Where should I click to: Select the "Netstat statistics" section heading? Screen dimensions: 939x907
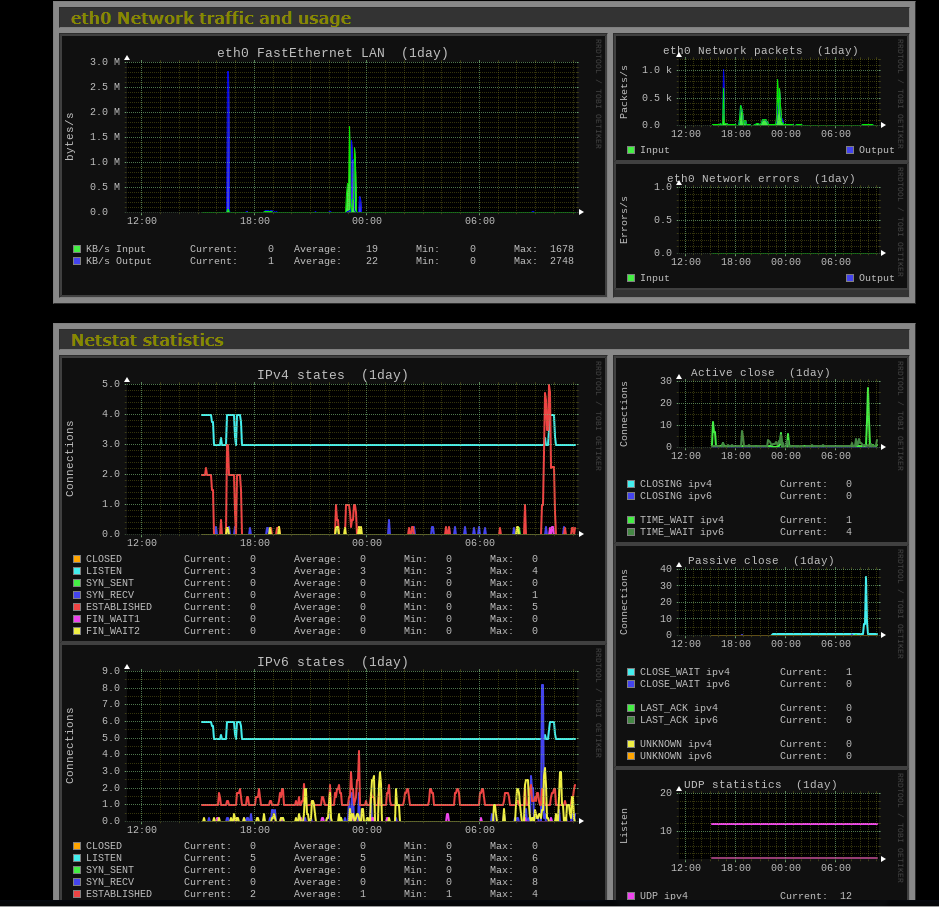147,340
